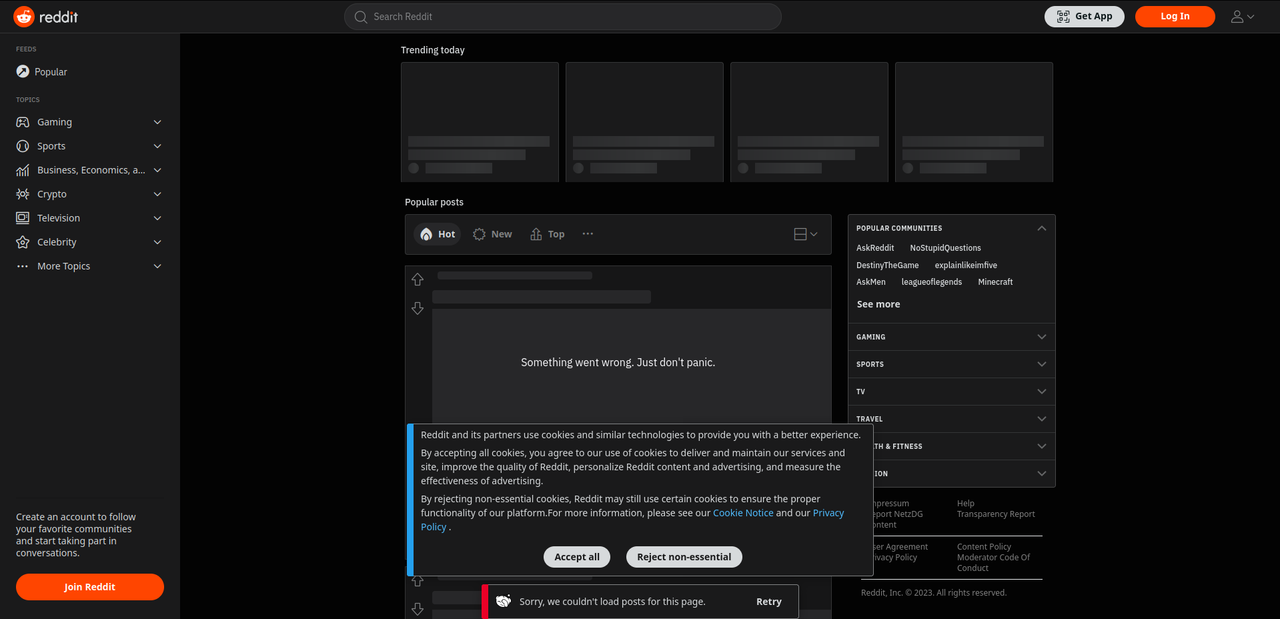
Task: Expand the More Topics chevron
Action: pyautogui.click(x=157, y=266)
